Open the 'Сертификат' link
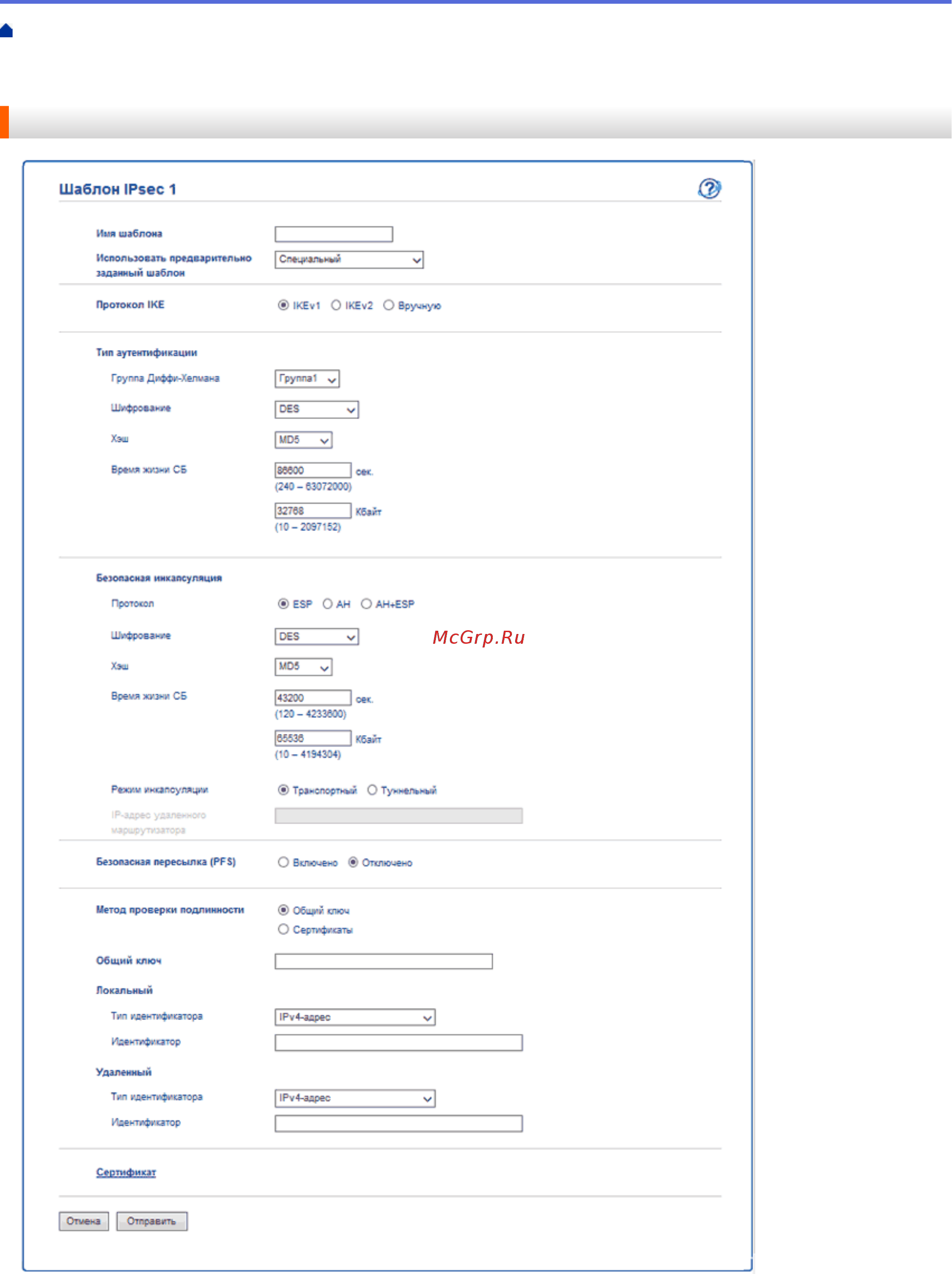 (x=126, y=1172)
